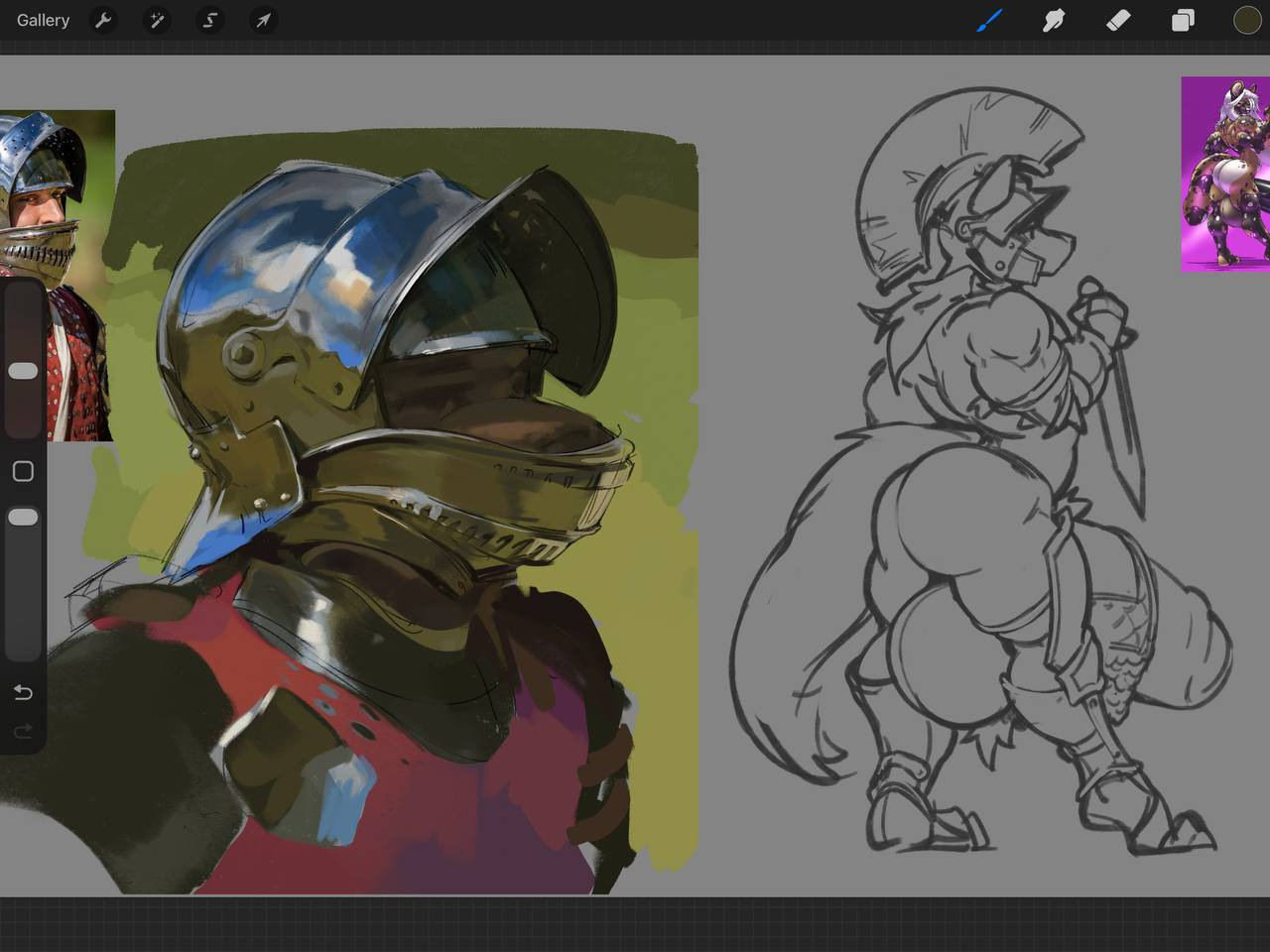Select the Smudge tool
The width and height of the screenshot is (1270, 952).
[1054, 20]
